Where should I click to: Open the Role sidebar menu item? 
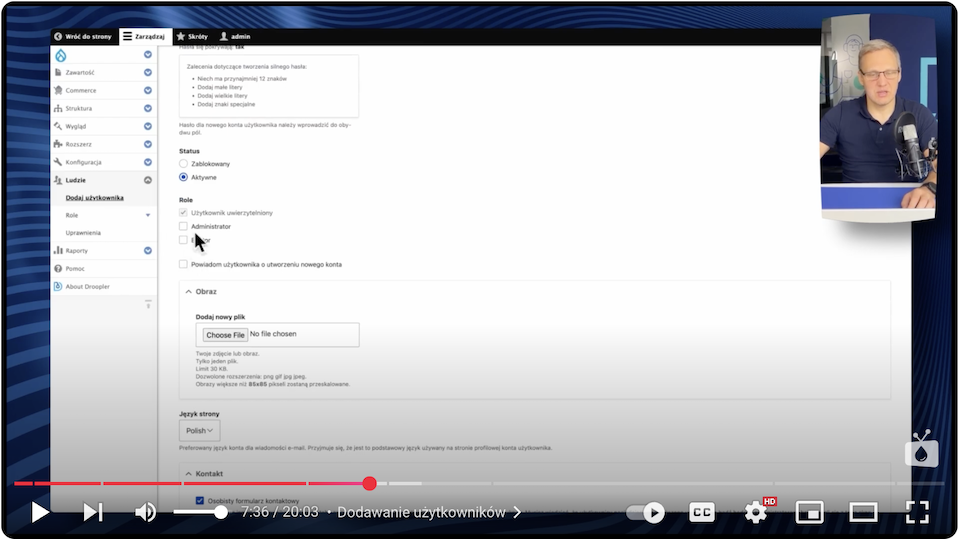pyautogui.click(x=72, y=215)
